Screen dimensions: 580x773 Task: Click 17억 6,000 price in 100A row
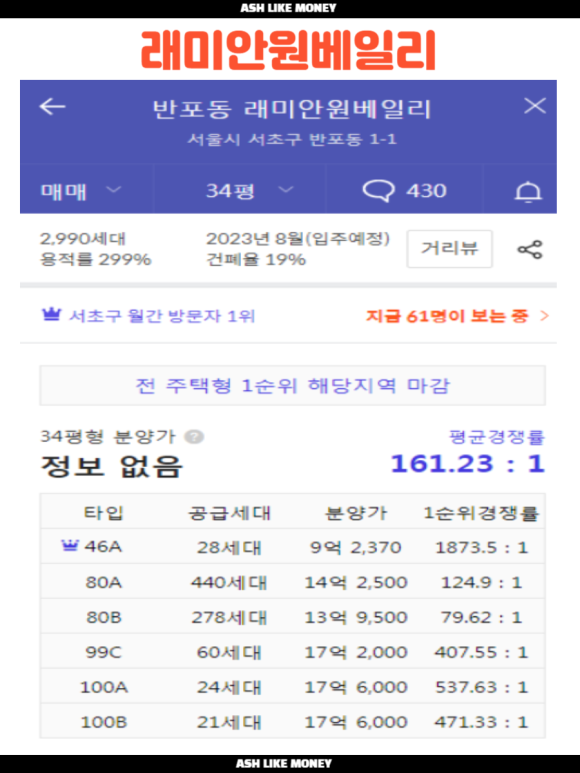click(x=356, y=687)
